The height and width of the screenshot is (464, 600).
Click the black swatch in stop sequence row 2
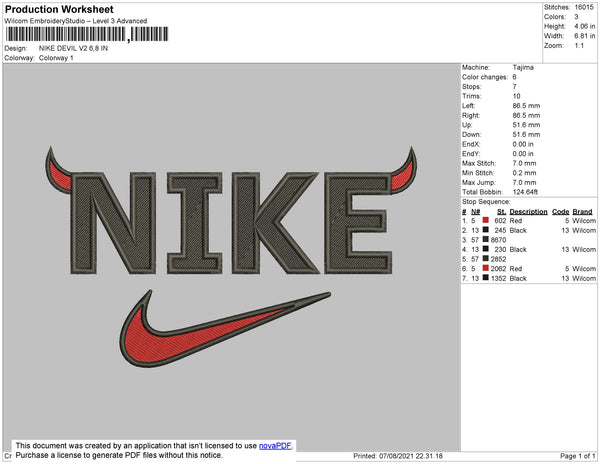[x=486, y=230]
